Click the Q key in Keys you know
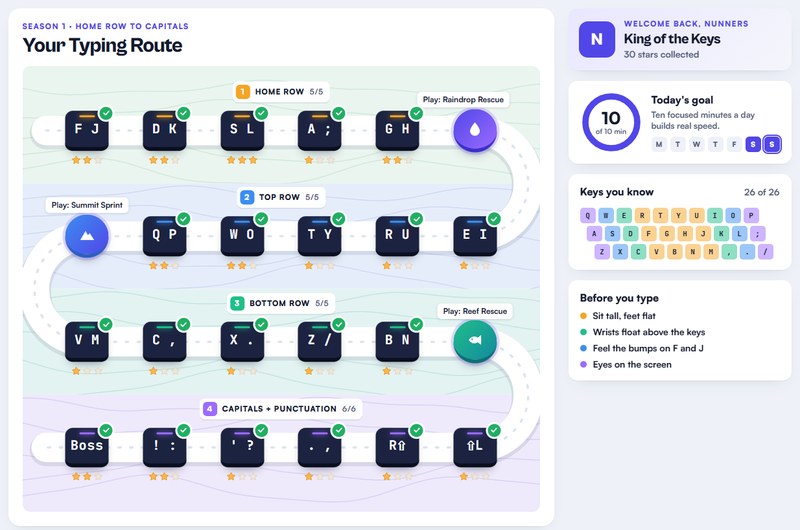 588,215
